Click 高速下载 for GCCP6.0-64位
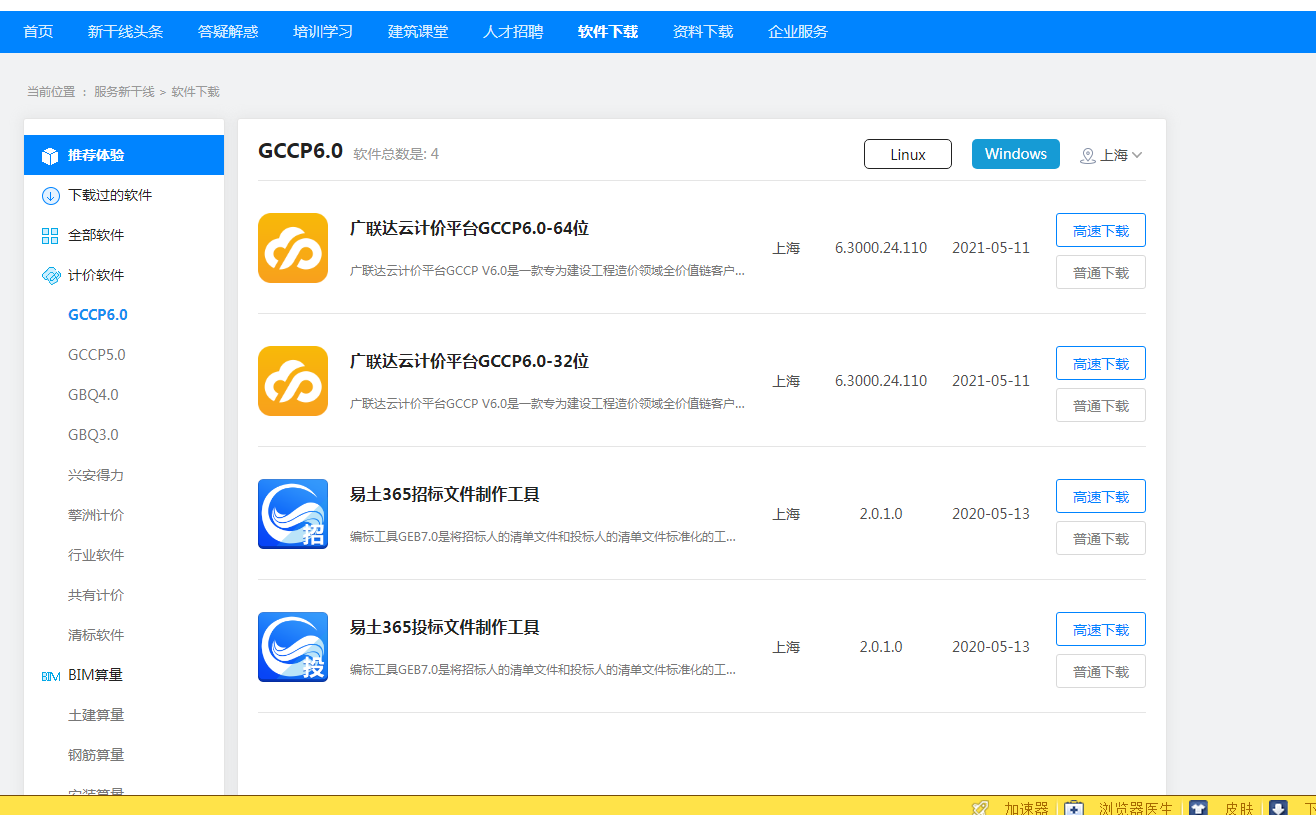Image resolution: width=1316 pixels, height=815 pixels. point(1101,230)
